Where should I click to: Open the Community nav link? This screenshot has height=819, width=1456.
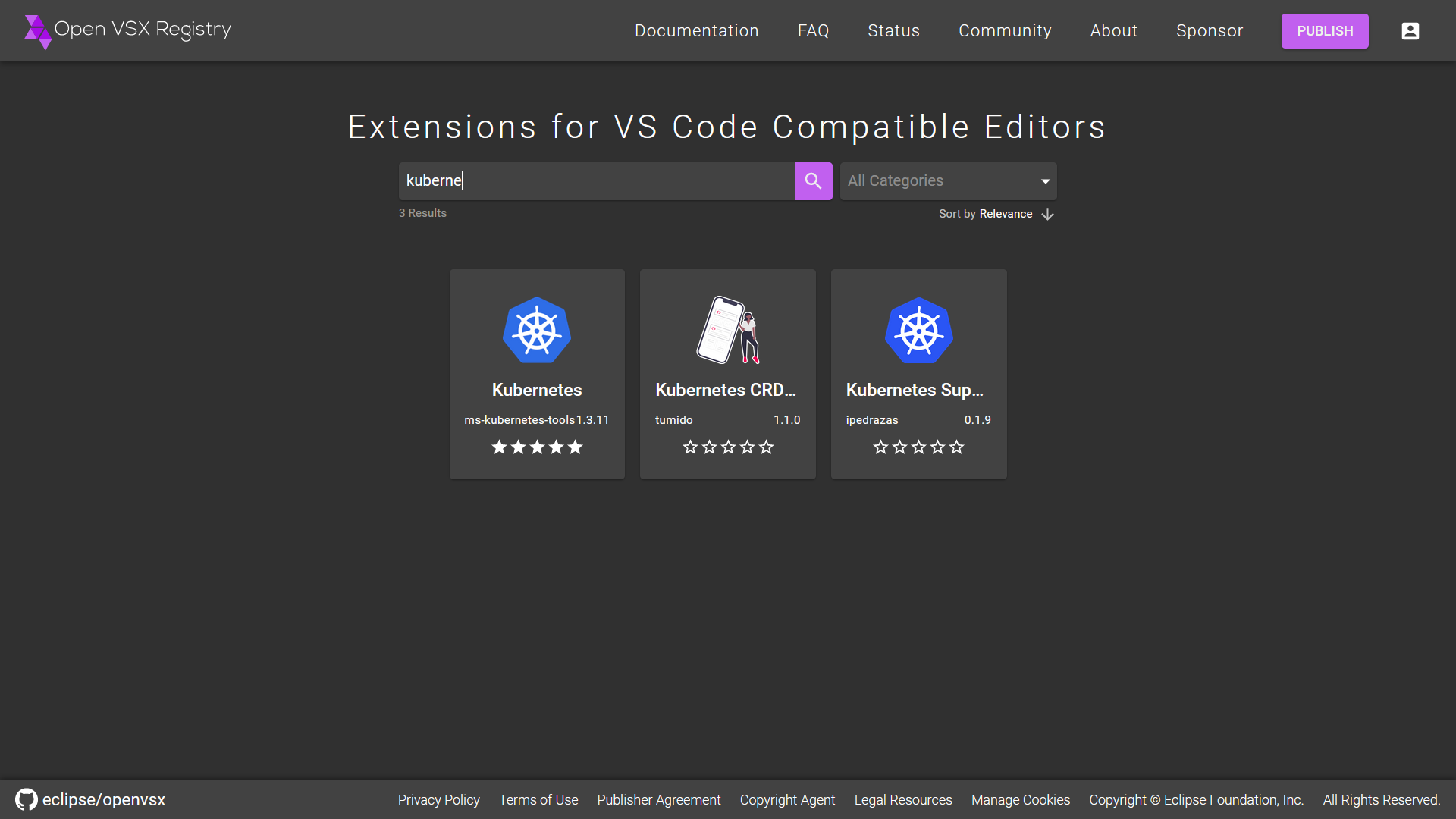click(1005, 31)
